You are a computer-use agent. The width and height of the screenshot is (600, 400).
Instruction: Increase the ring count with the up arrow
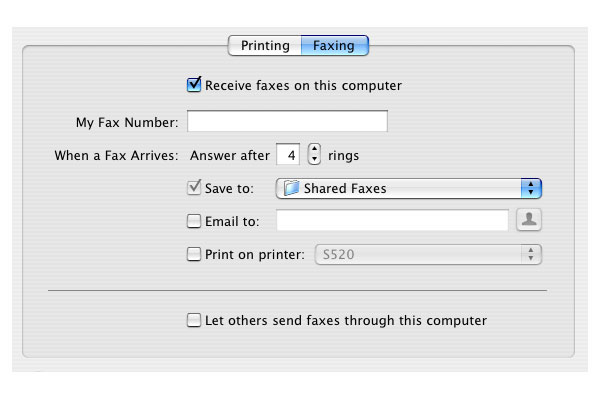click(314, 149)
